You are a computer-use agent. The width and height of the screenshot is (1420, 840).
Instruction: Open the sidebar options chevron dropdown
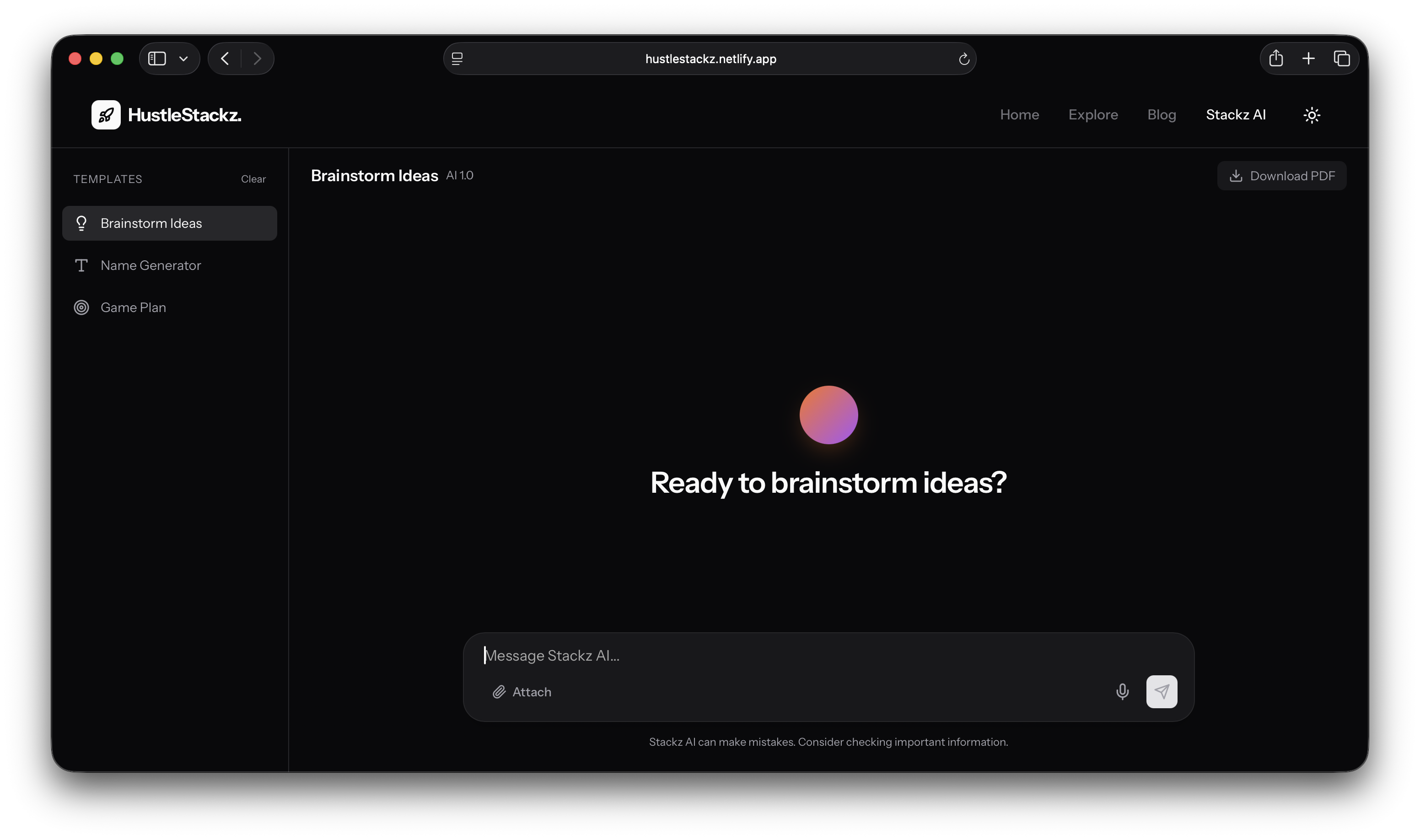tap(182, 58)
